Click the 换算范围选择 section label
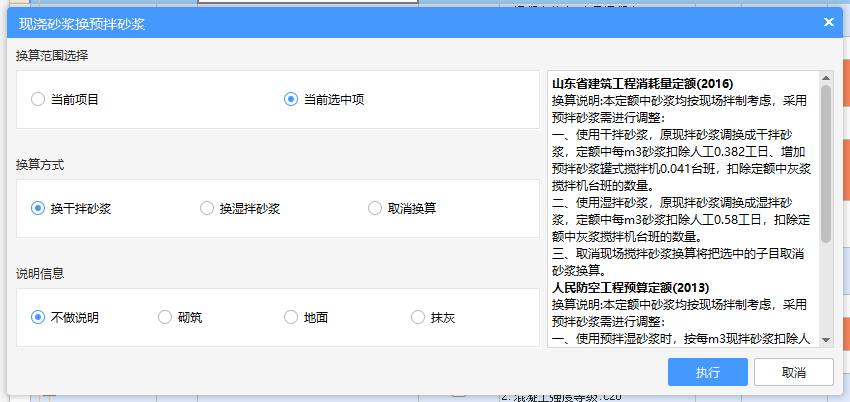Image resolution: width=850 pixels, height=402 pixels. pos(52,55)
